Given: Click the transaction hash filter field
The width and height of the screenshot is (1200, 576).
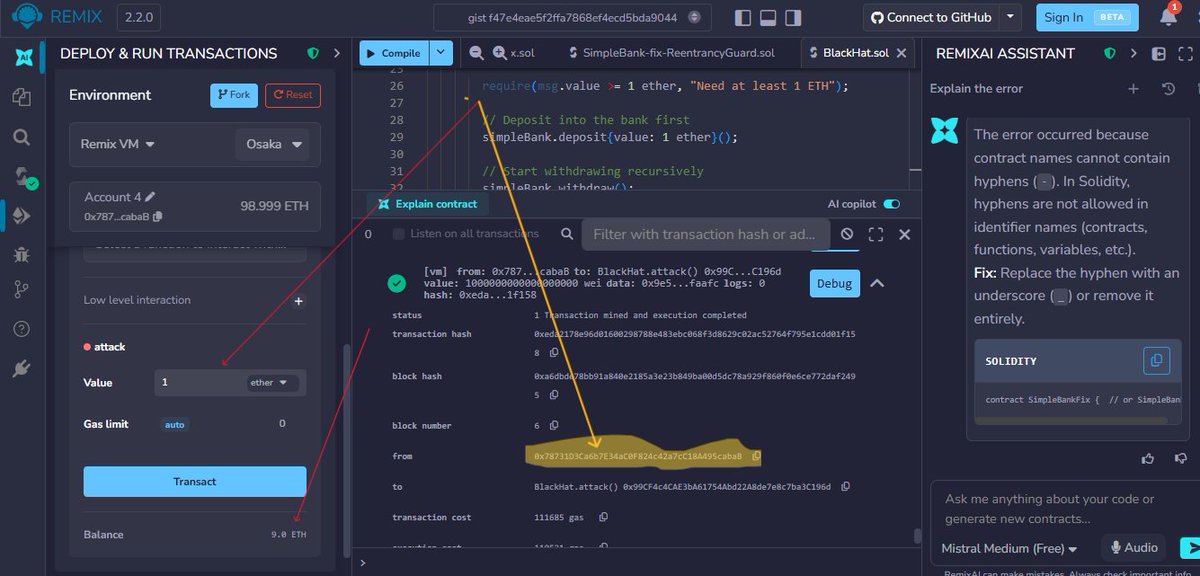Looking at the screenshot, I should 705,234.
